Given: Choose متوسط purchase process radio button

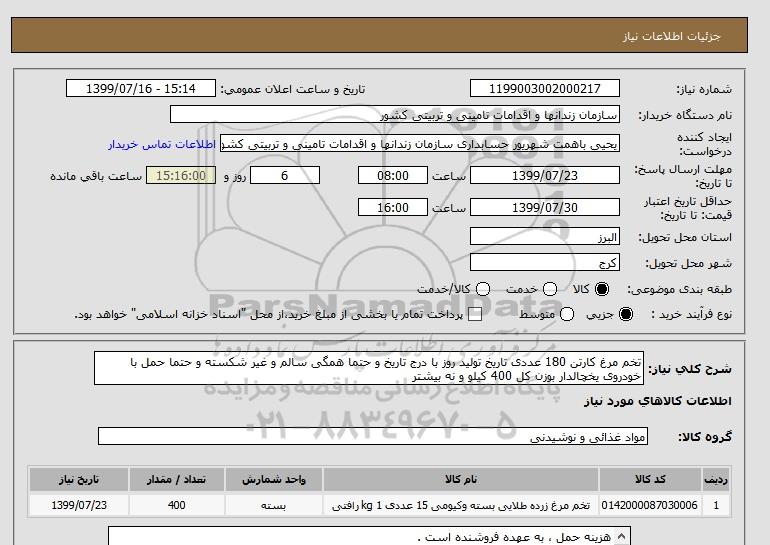Looking at the screenshot, I should 567,314.
